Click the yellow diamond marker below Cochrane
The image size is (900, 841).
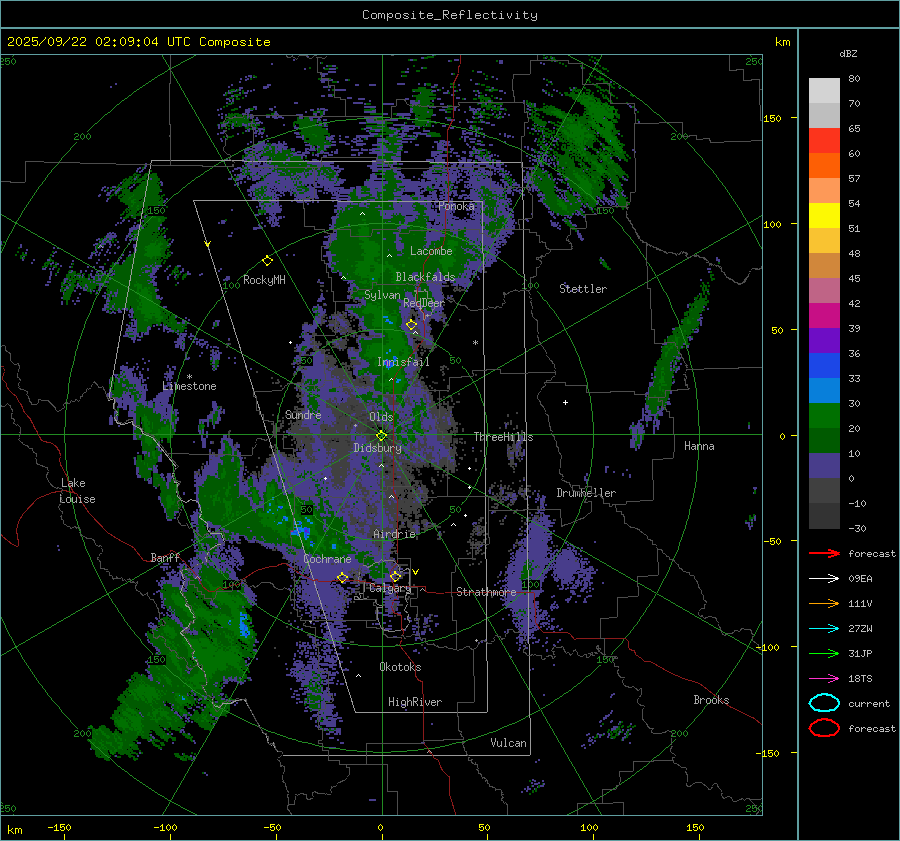[x=343, y=577]
